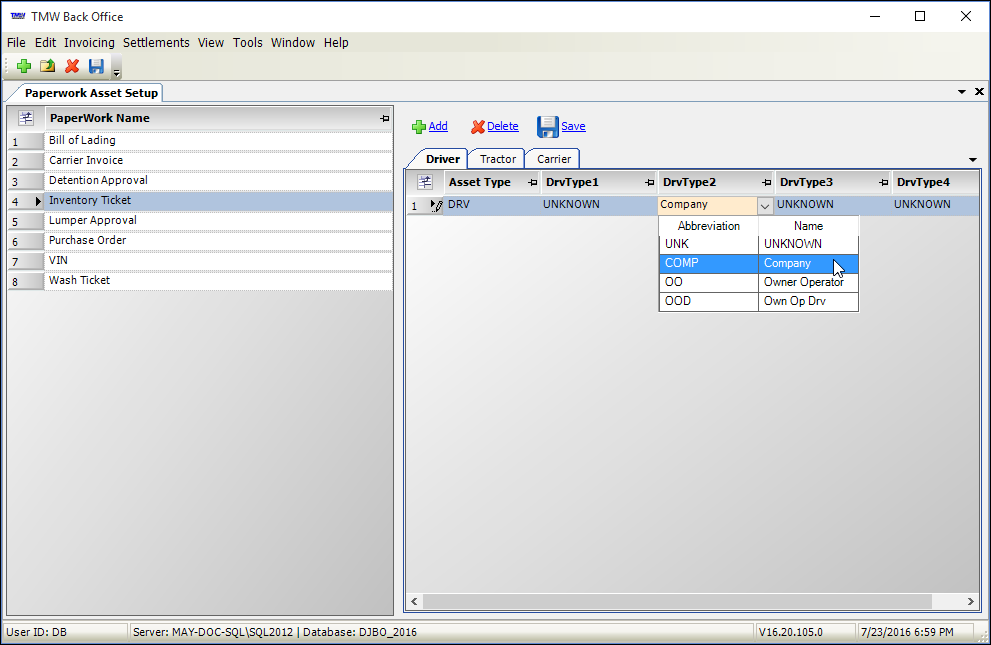991x645 pixels.
Task: Click the Abbreviation header in dropdown
Action: pyautogui.click(x=708, y=226)
